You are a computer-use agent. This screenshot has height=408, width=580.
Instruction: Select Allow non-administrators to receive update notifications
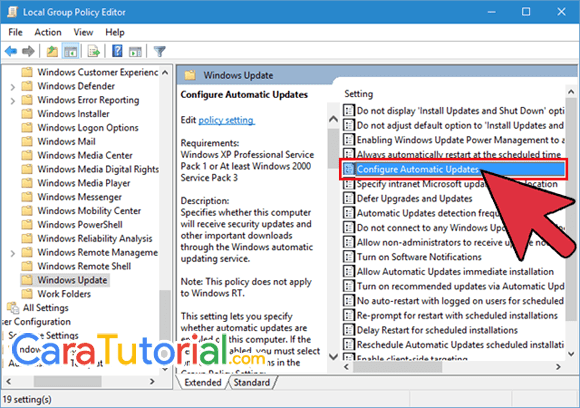coord(453,242)
